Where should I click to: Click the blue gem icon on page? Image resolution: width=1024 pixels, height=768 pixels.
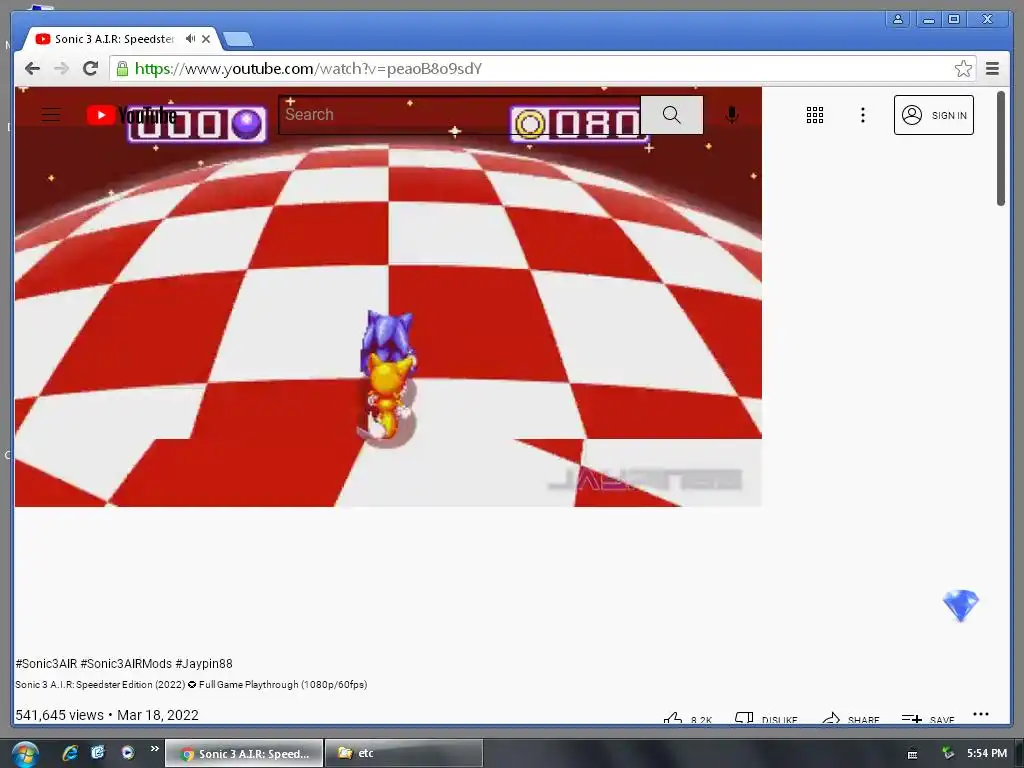click(961, 605)
